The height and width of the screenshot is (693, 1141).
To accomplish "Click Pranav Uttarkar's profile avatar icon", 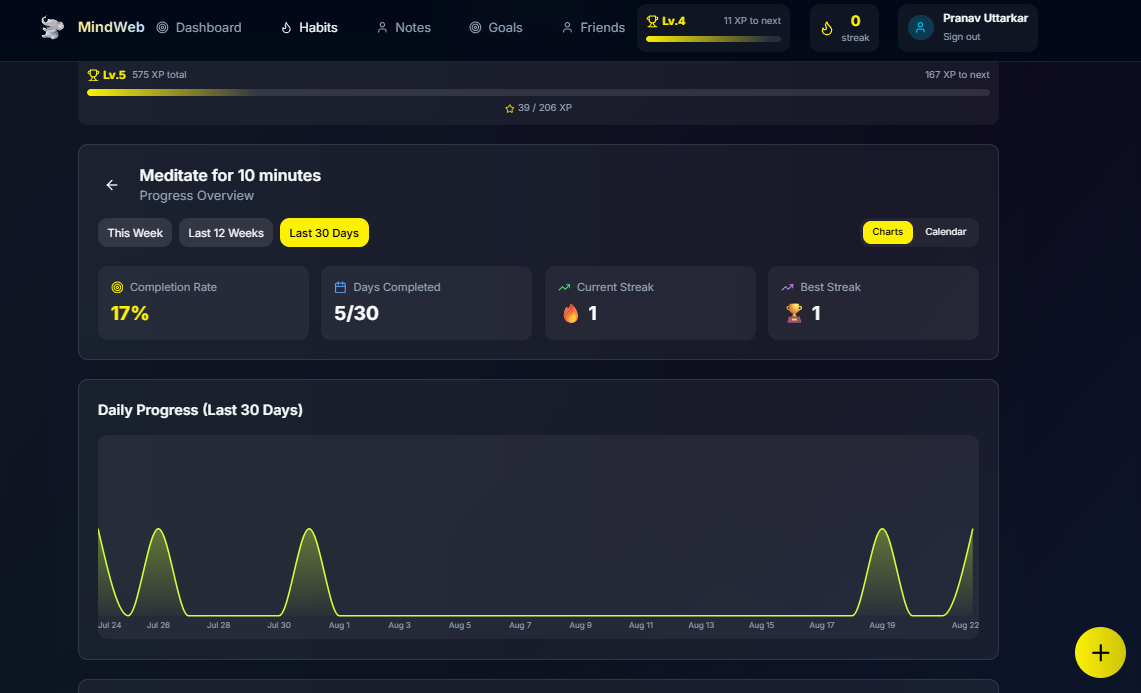I will click(x=919, y=27).
